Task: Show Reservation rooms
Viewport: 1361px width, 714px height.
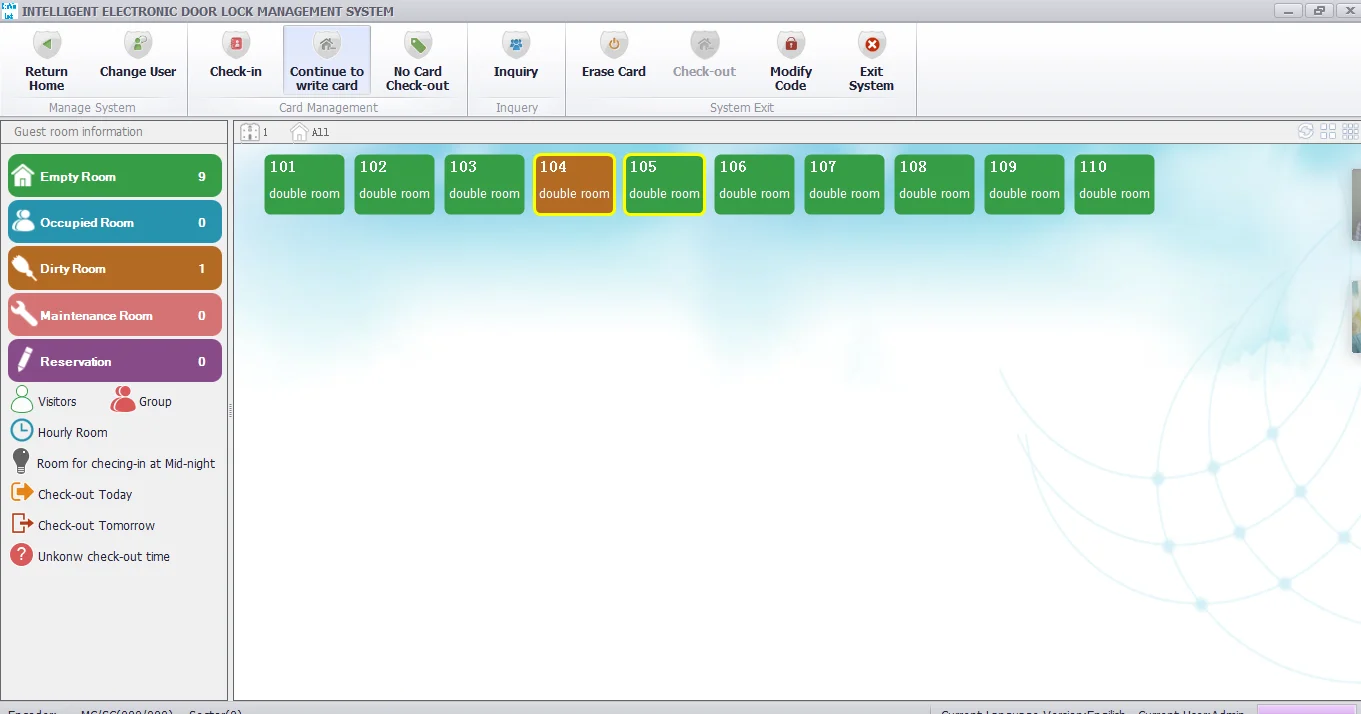Action: [x=115, y=362]
